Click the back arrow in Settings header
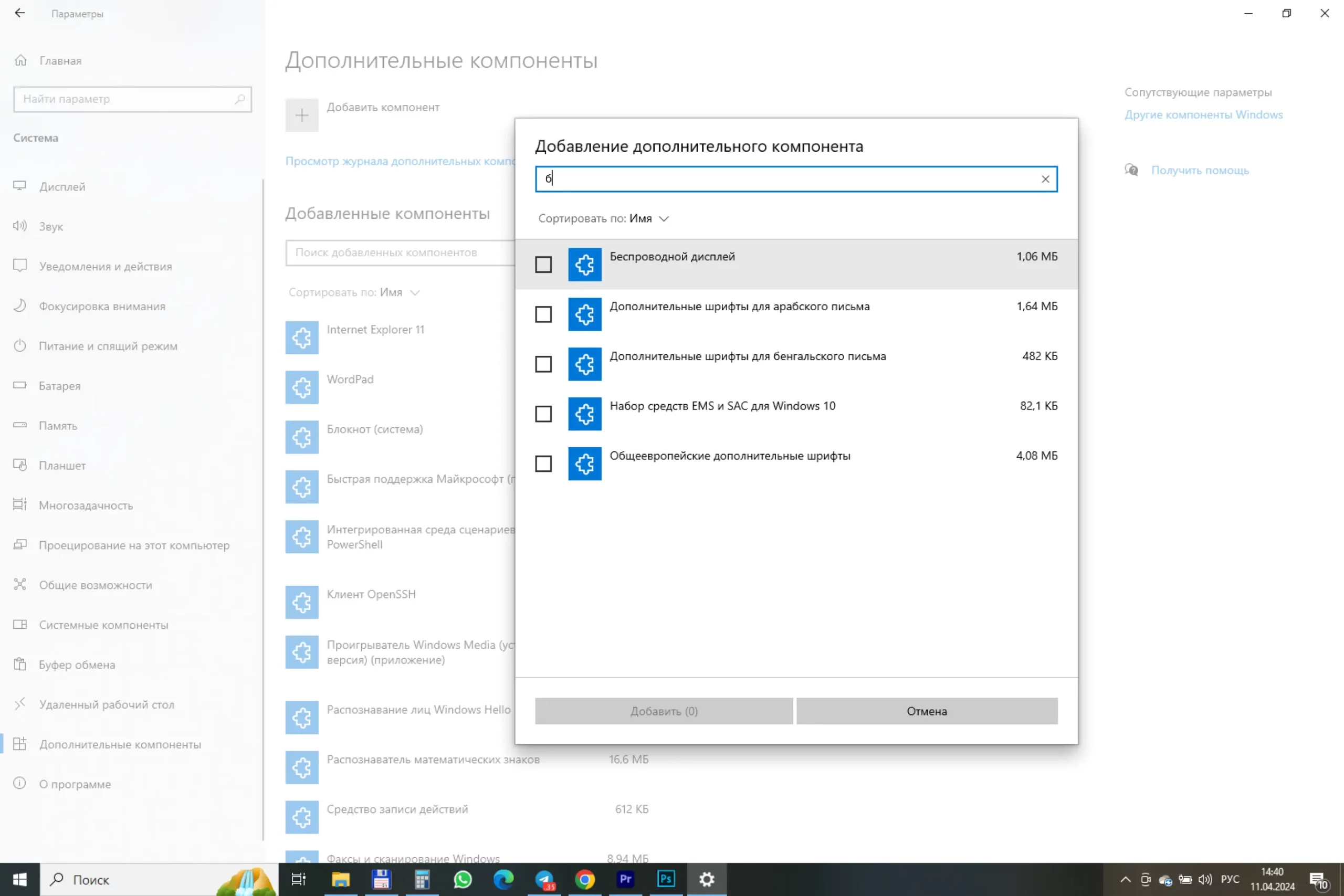1344x896 pixels. pyautogui.click(x=20, y=13)
